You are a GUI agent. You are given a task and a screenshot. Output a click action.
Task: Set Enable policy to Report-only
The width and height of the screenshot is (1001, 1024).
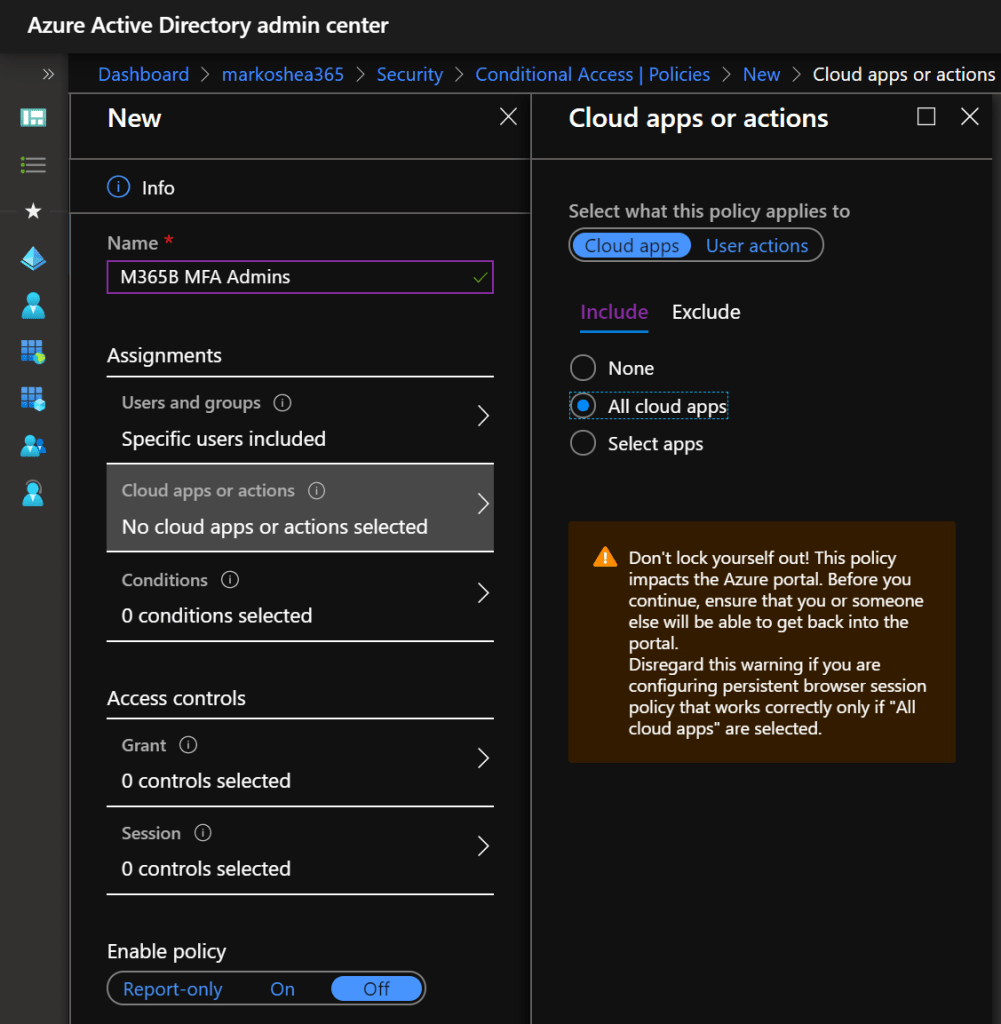pos(173,989)
